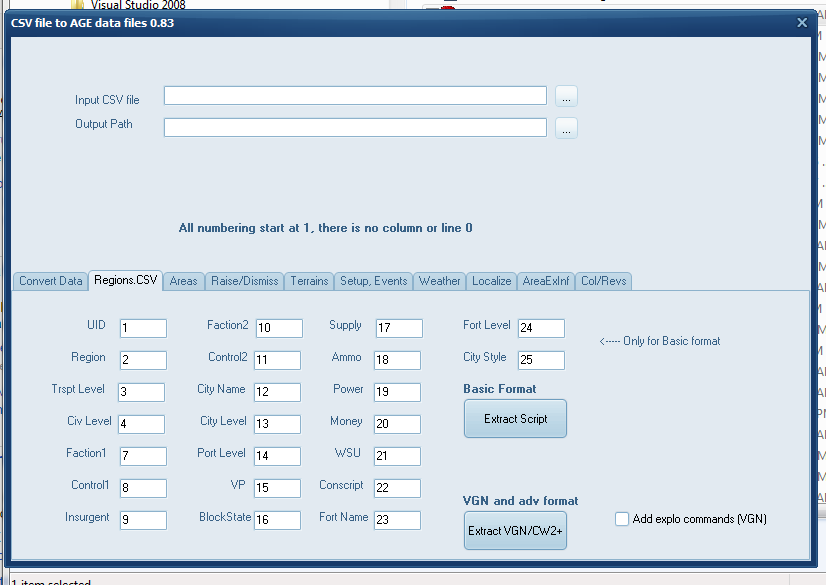Switch to the Convert Data tab
The image size is (826, 585).
tap(51, 281)
